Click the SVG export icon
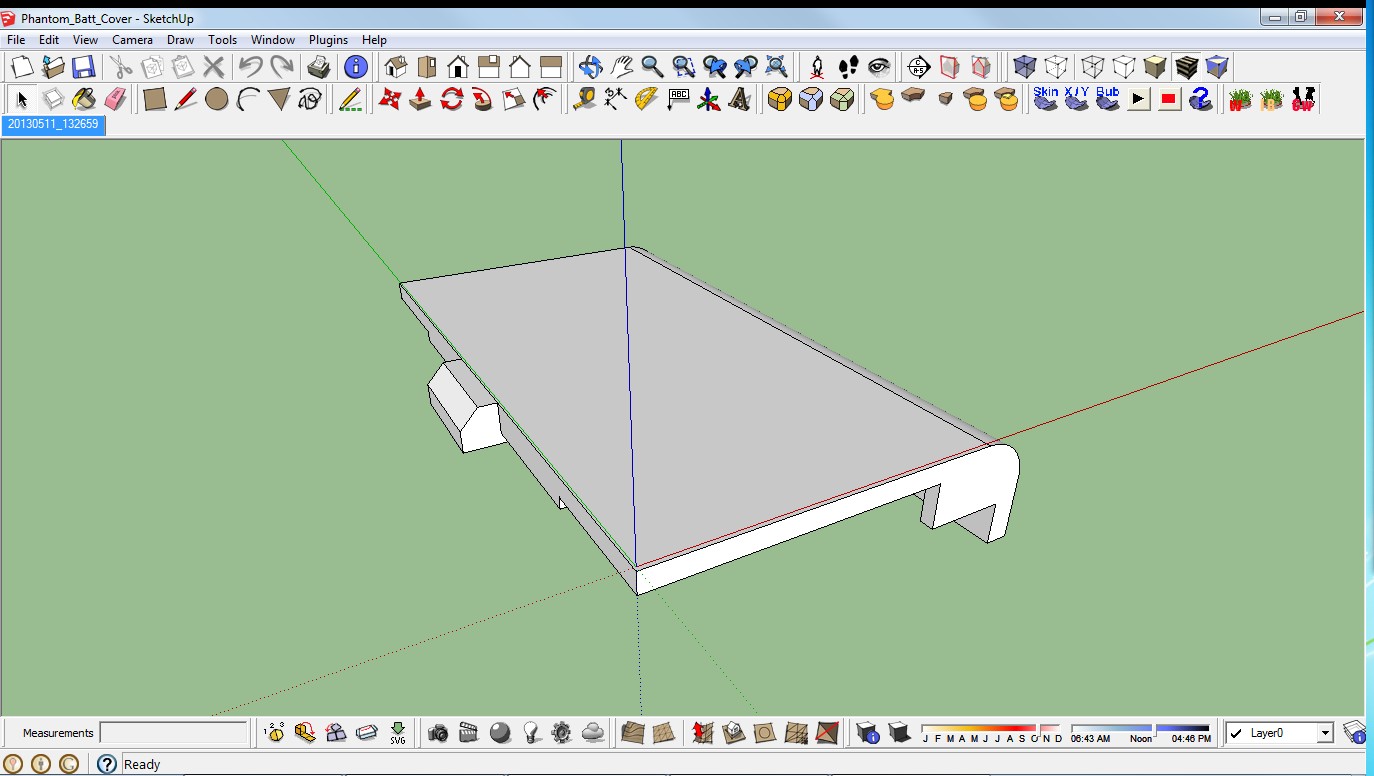 [398, 733]
